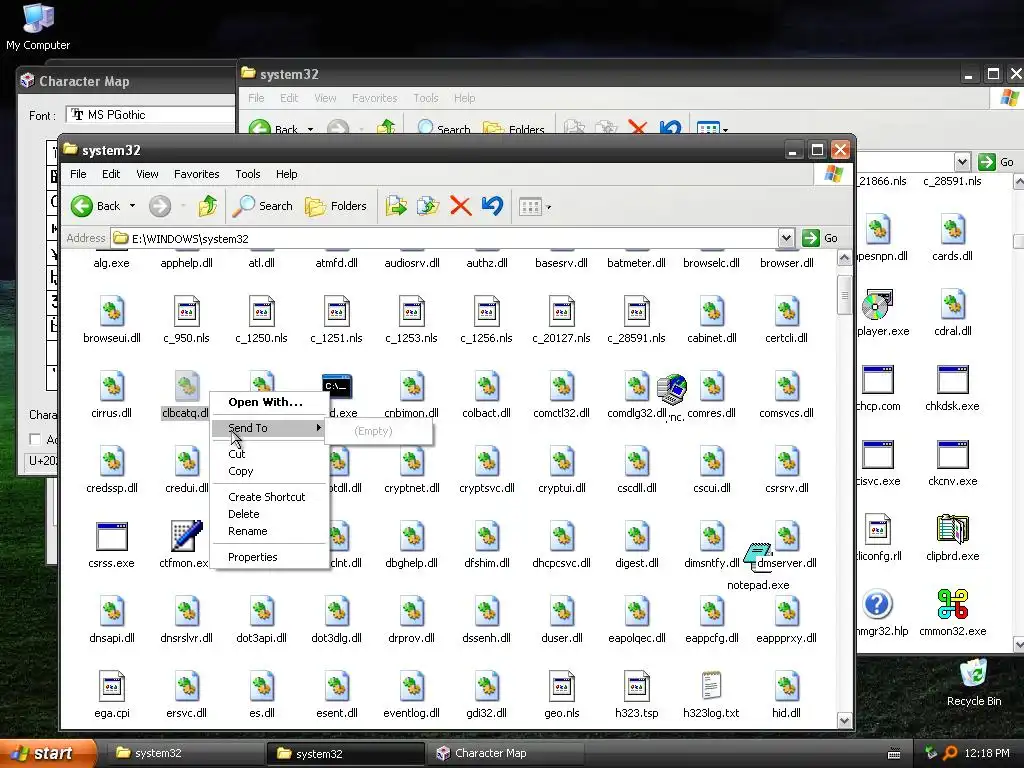Image resolution: width=1024 pixels, height=768 pixels.
Task: Select Send To in the context menu
Action: tap(269, 428)
